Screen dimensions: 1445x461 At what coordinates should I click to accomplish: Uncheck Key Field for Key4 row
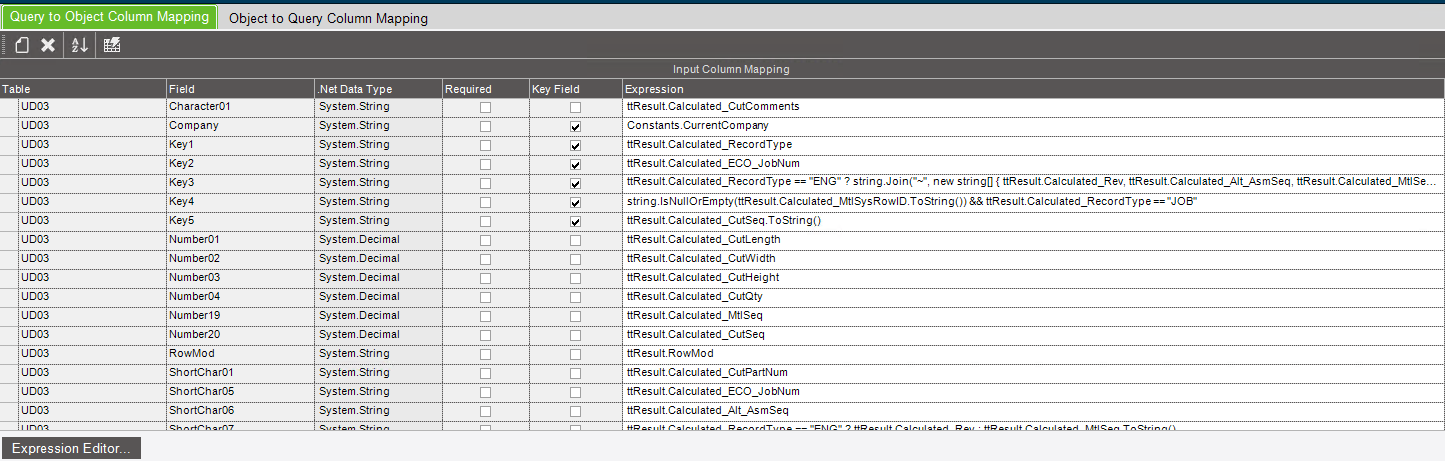[575, 202]
